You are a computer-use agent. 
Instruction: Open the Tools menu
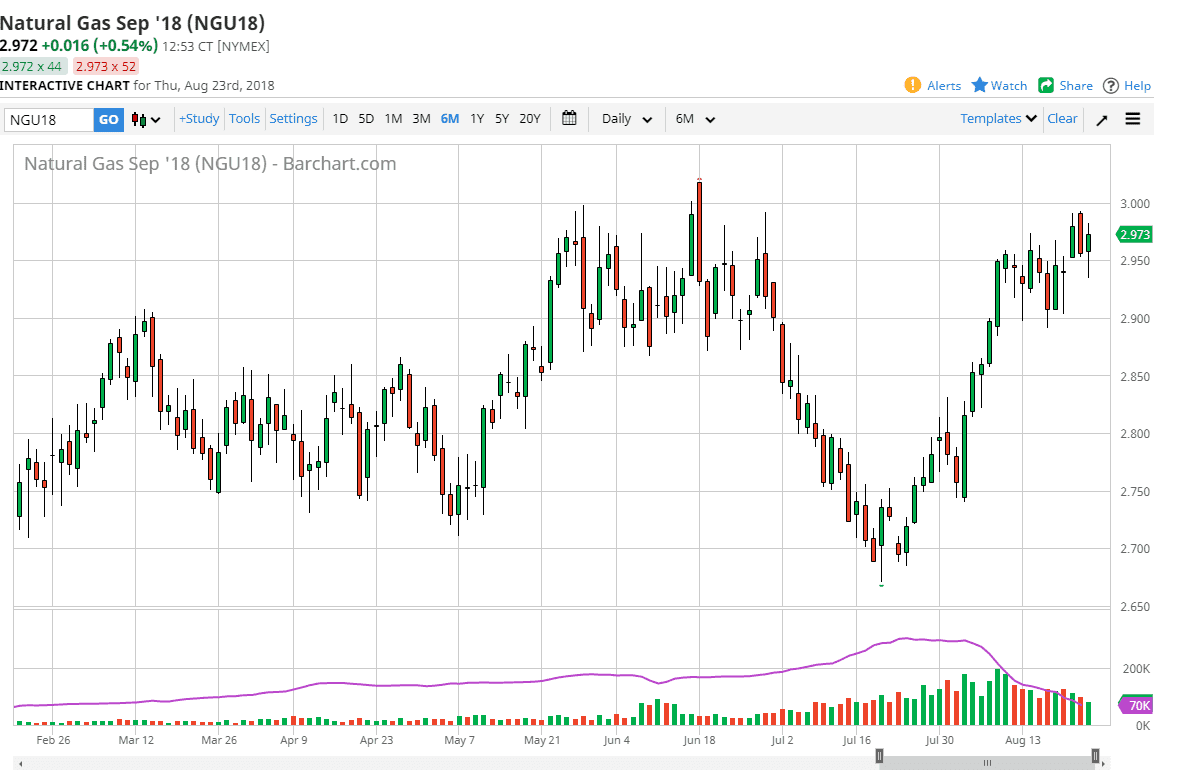(x=244, y=119)
